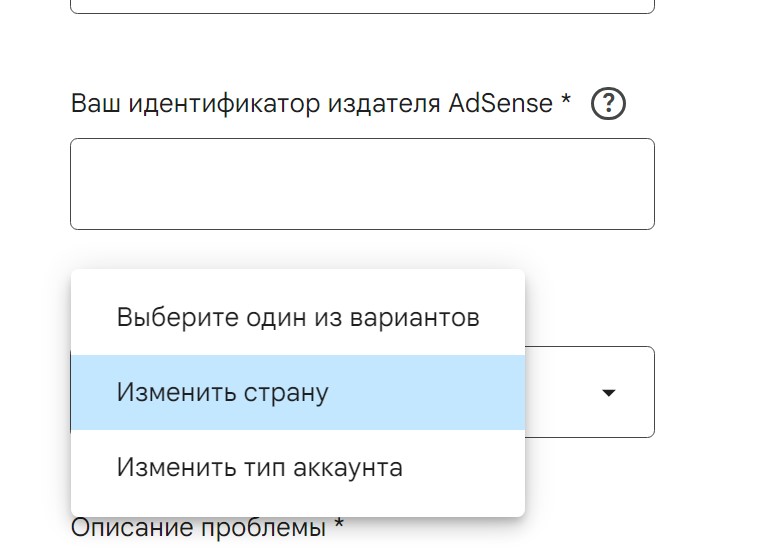Show tooltip via the circled question mark
Viewport: 758px width, 553px height.
[608, 103]
